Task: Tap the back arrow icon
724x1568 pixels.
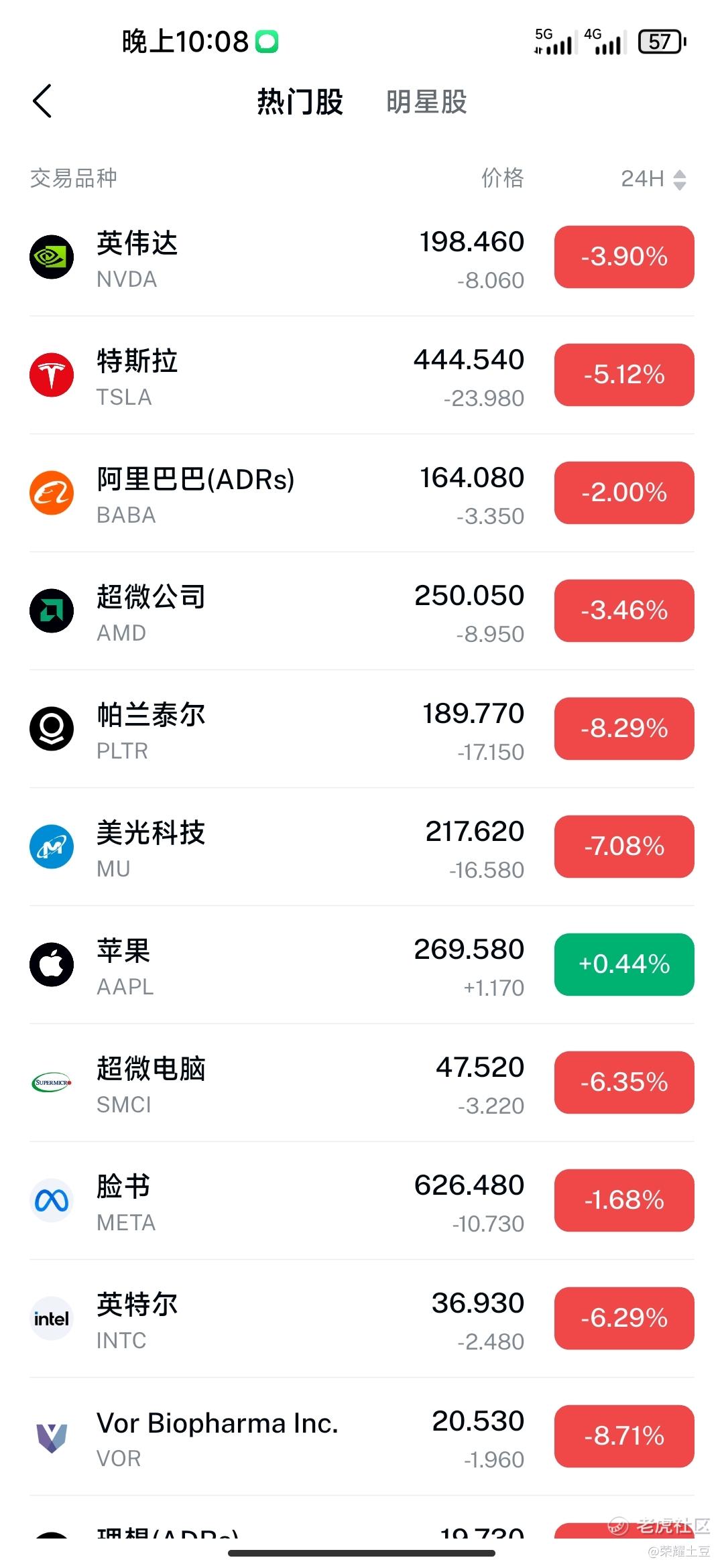Action: click(42, 101)
